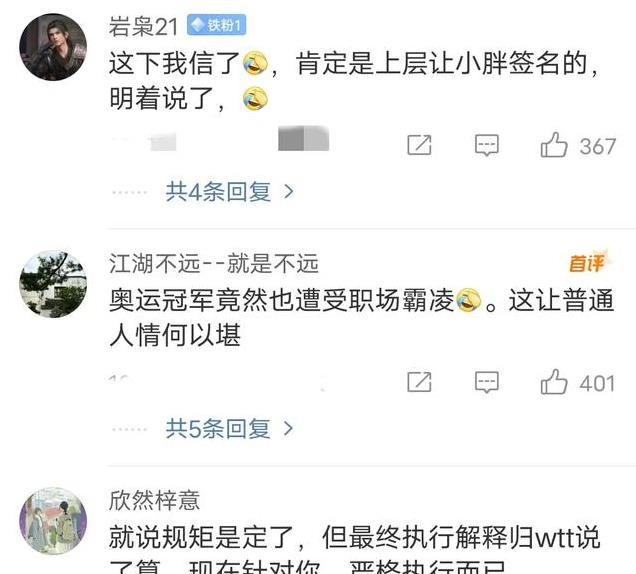Open 江湖不远 user avatar
Screen dimensions: 636x574
point(53,284)
